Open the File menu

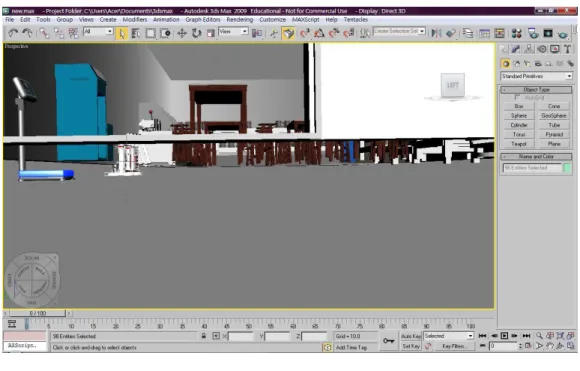pos(10,20)
